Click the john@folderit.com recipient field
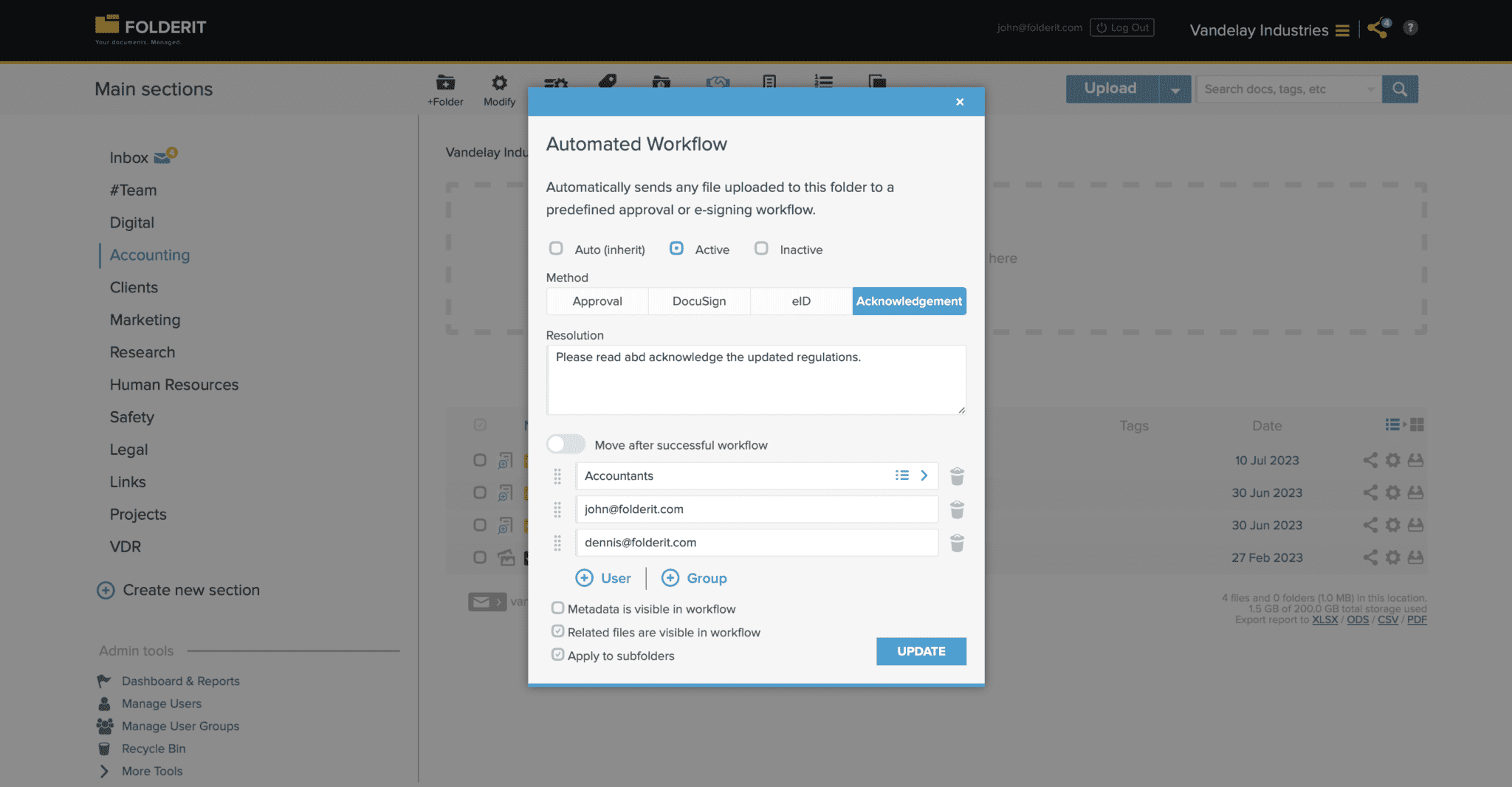This screenshot has height=787, width=1512. tap(757, 509)
